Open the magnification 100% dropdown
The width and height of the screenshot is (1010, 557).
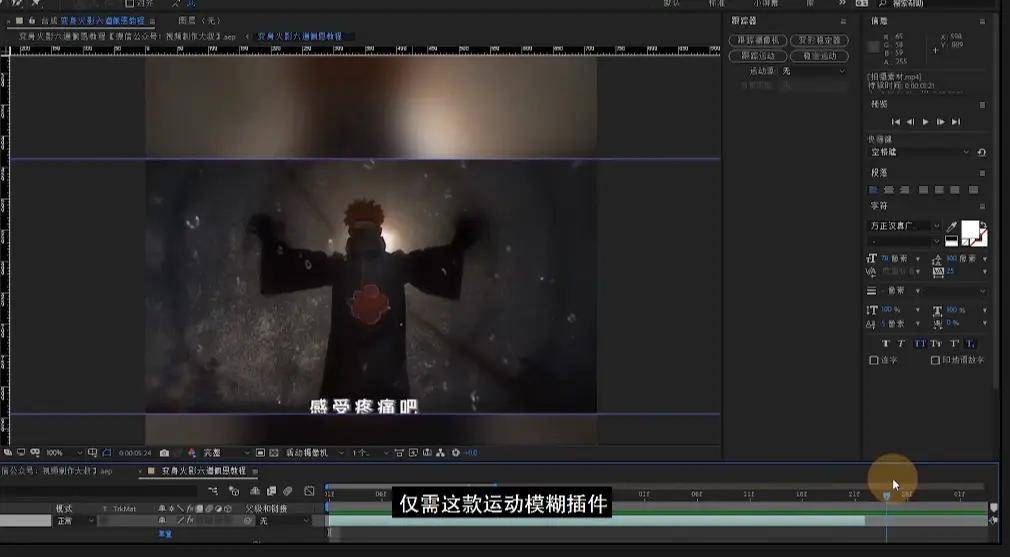(64, 453)
